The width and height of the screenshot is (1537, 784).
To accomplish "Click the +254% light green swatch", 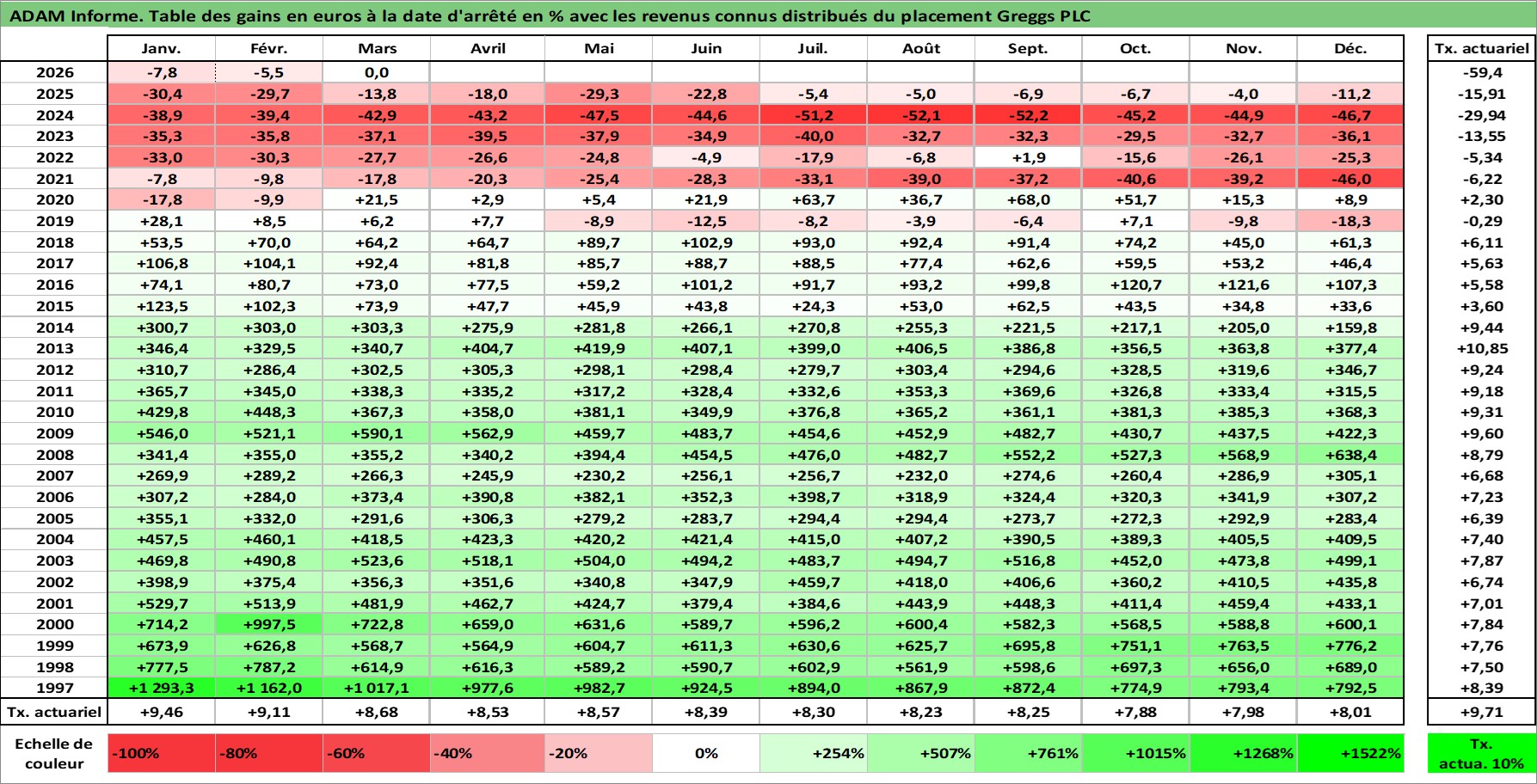I will pos(814,753).
